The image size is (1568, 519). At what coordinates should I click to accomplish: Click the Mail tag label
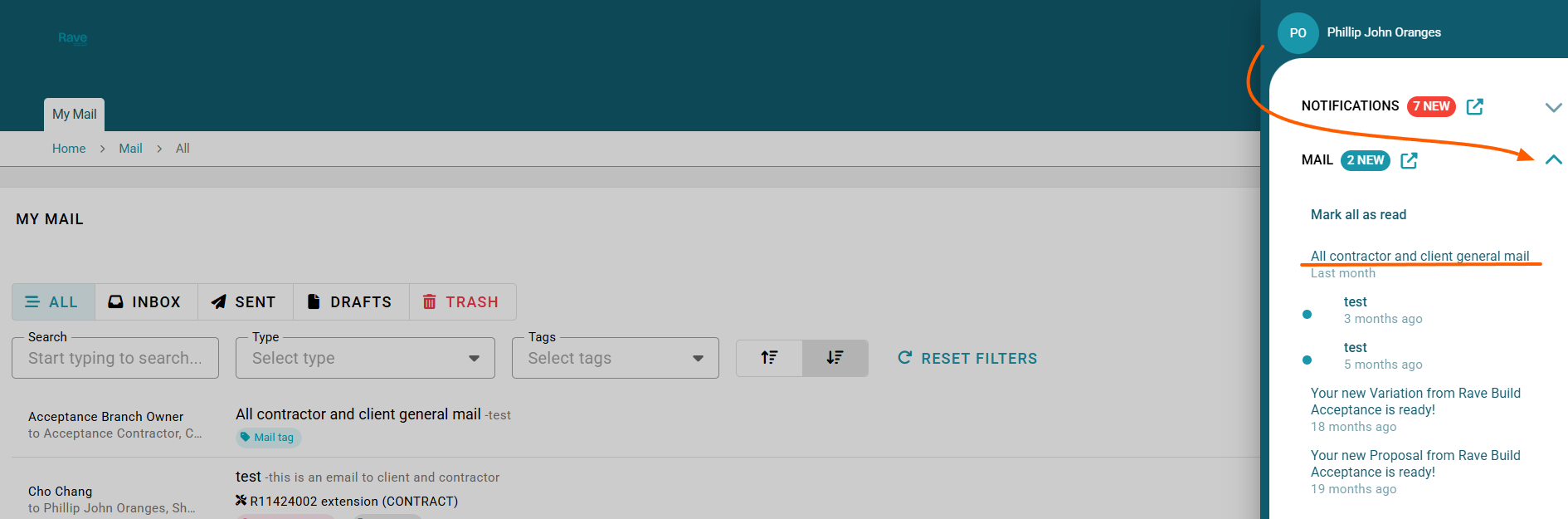[268, 438]
